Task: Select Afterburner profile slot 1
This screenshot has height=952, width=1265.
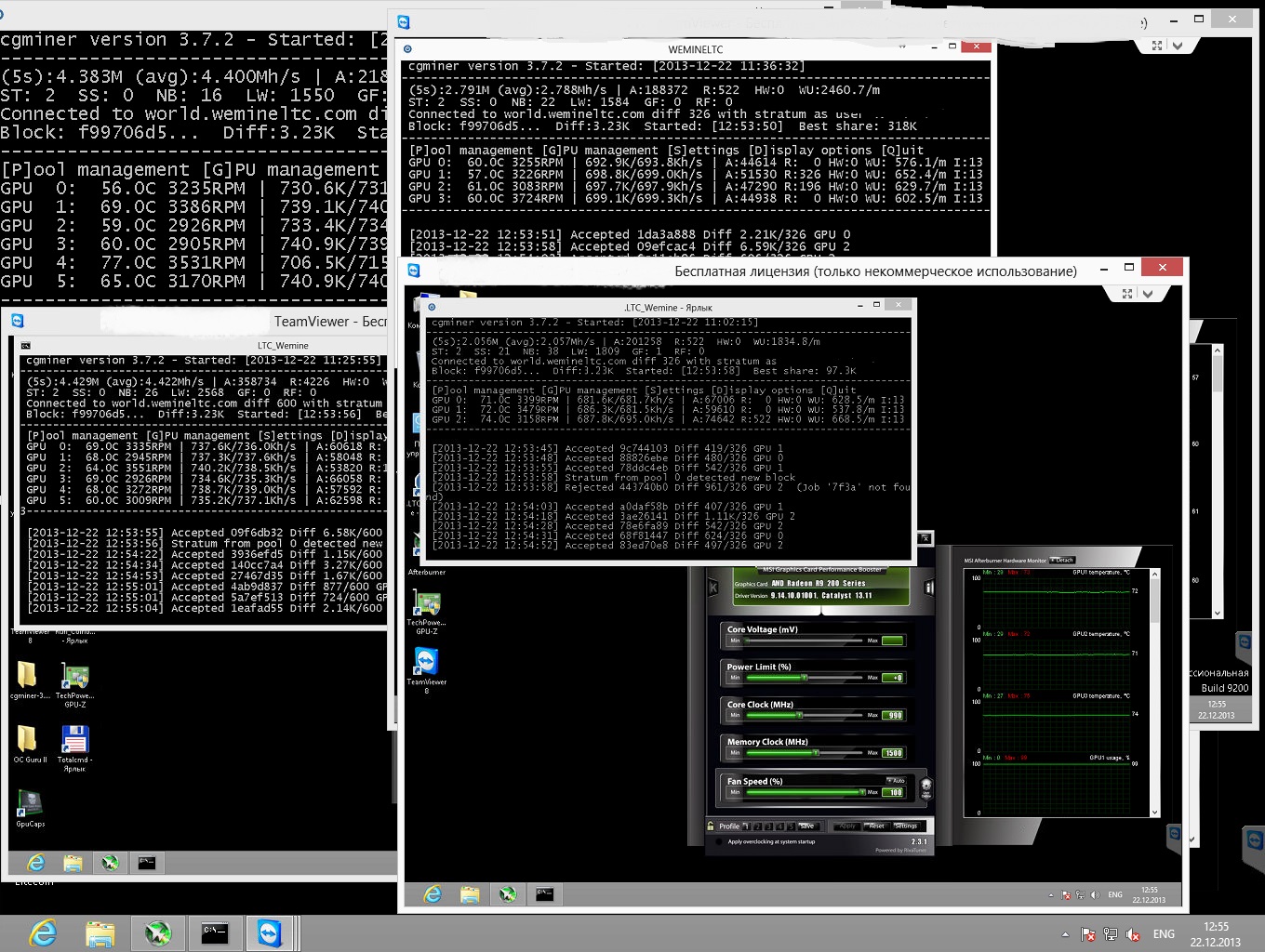Action: [x=747, y=826]
